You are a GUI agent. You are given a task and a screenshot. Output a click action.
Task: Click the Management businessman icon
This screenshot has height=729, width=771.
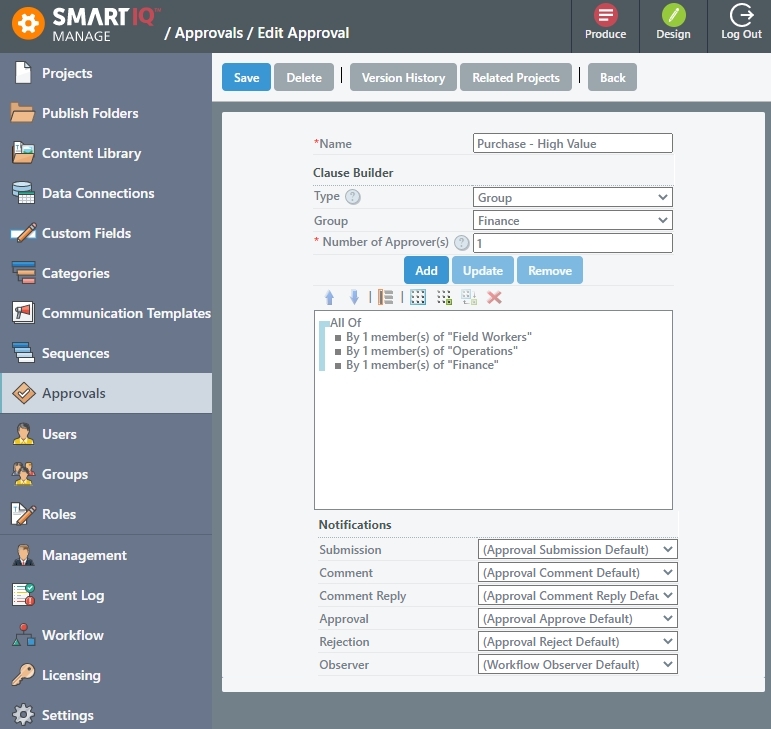click(x=23, y=555)
